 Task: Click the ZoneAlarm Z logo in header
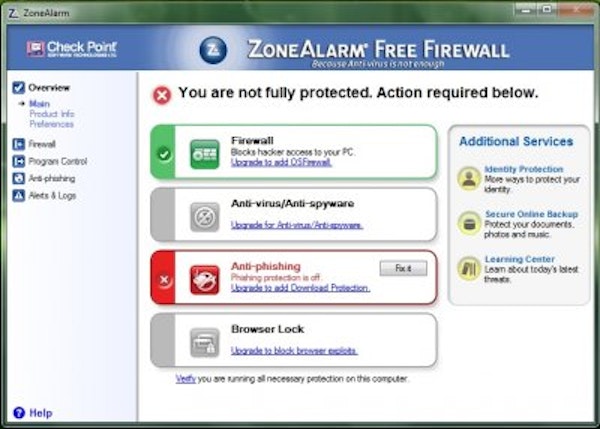(211, 48)
